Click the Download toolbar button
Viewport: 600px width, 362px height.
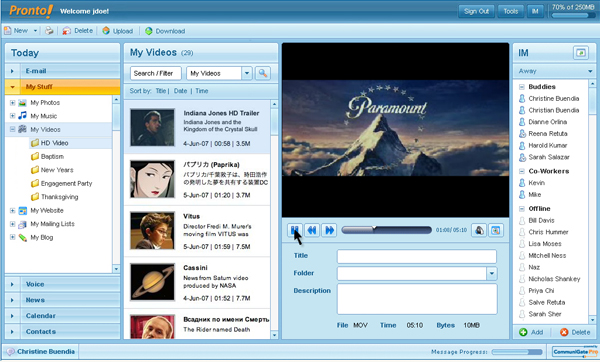(165, 31)
